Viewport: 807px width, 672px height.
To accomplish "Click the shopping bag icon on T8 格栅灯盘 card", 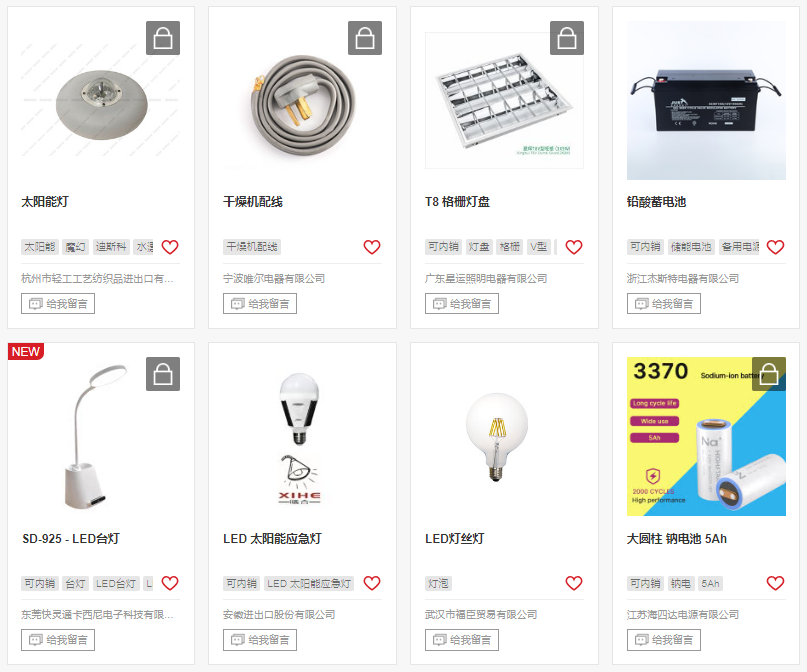I will 567,38.
